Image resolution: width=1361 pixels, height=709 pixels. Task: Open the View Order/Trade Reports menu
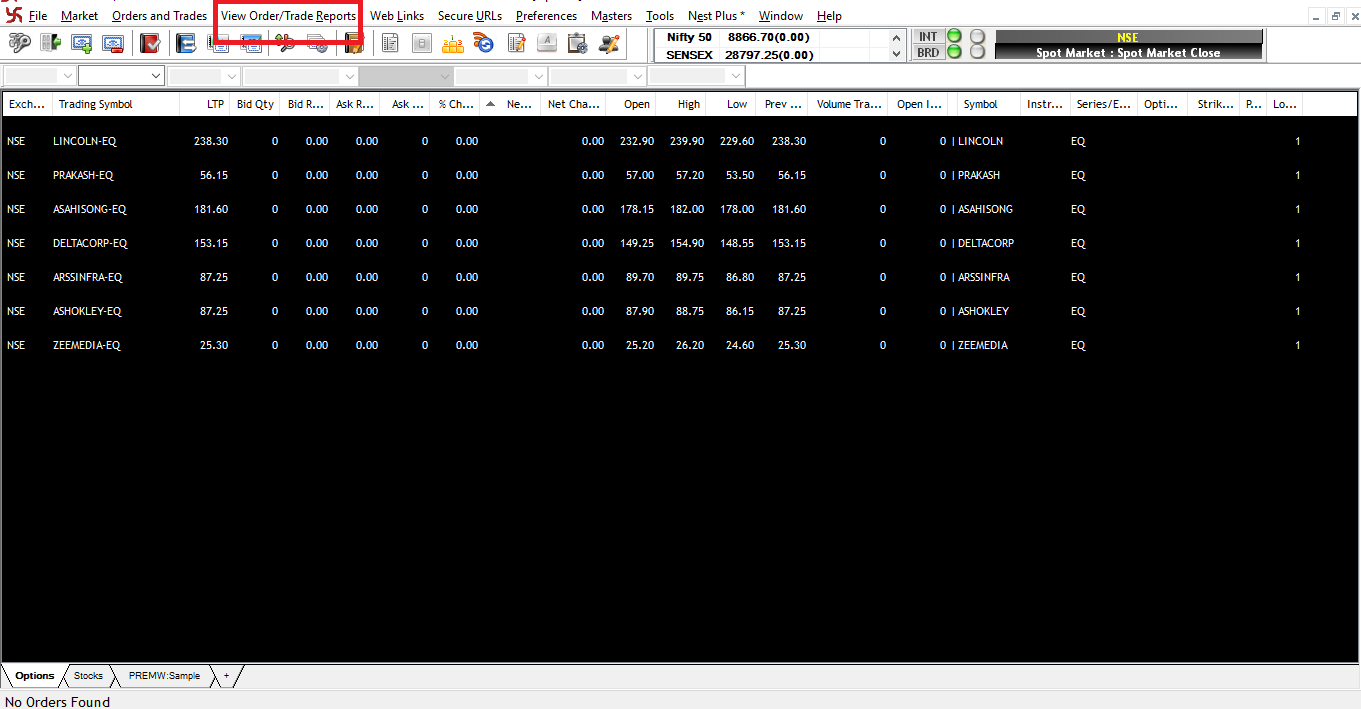click(288, 16)
